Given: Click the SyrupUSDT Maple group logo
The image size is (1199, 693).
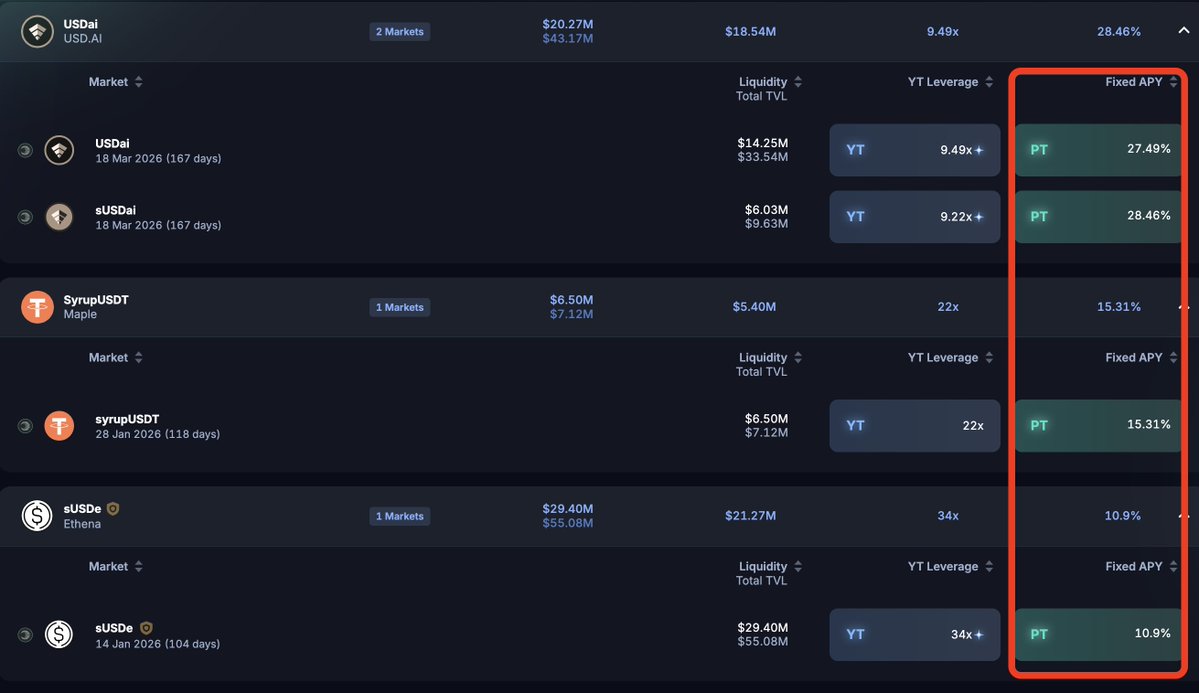Looking at the screenshot, I should tap(37, 307).
